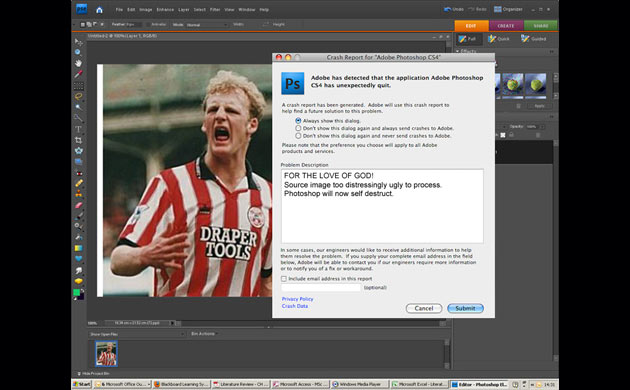
Task: Click the optional email address field
Action: pos(321,288)
